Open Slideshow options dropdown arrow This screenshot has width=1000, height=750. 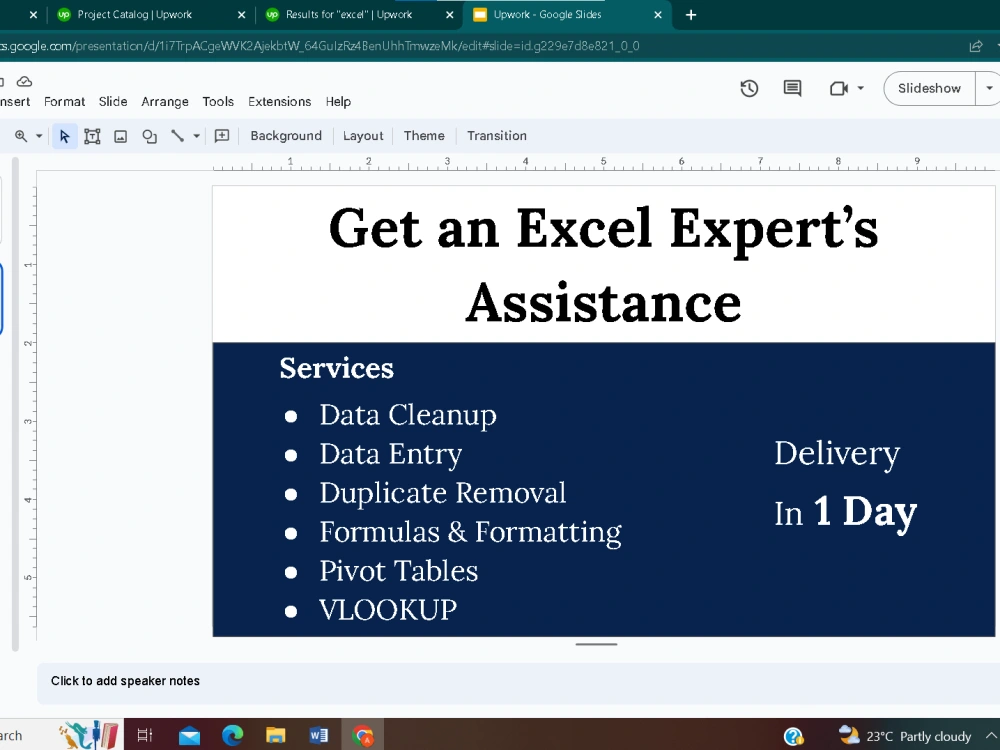(989, 88)
